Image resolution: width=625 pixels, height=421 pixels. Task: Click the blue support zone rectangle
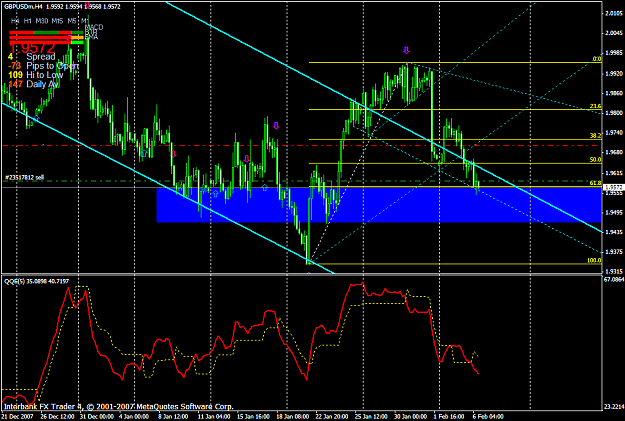click(x=379, y=205)
